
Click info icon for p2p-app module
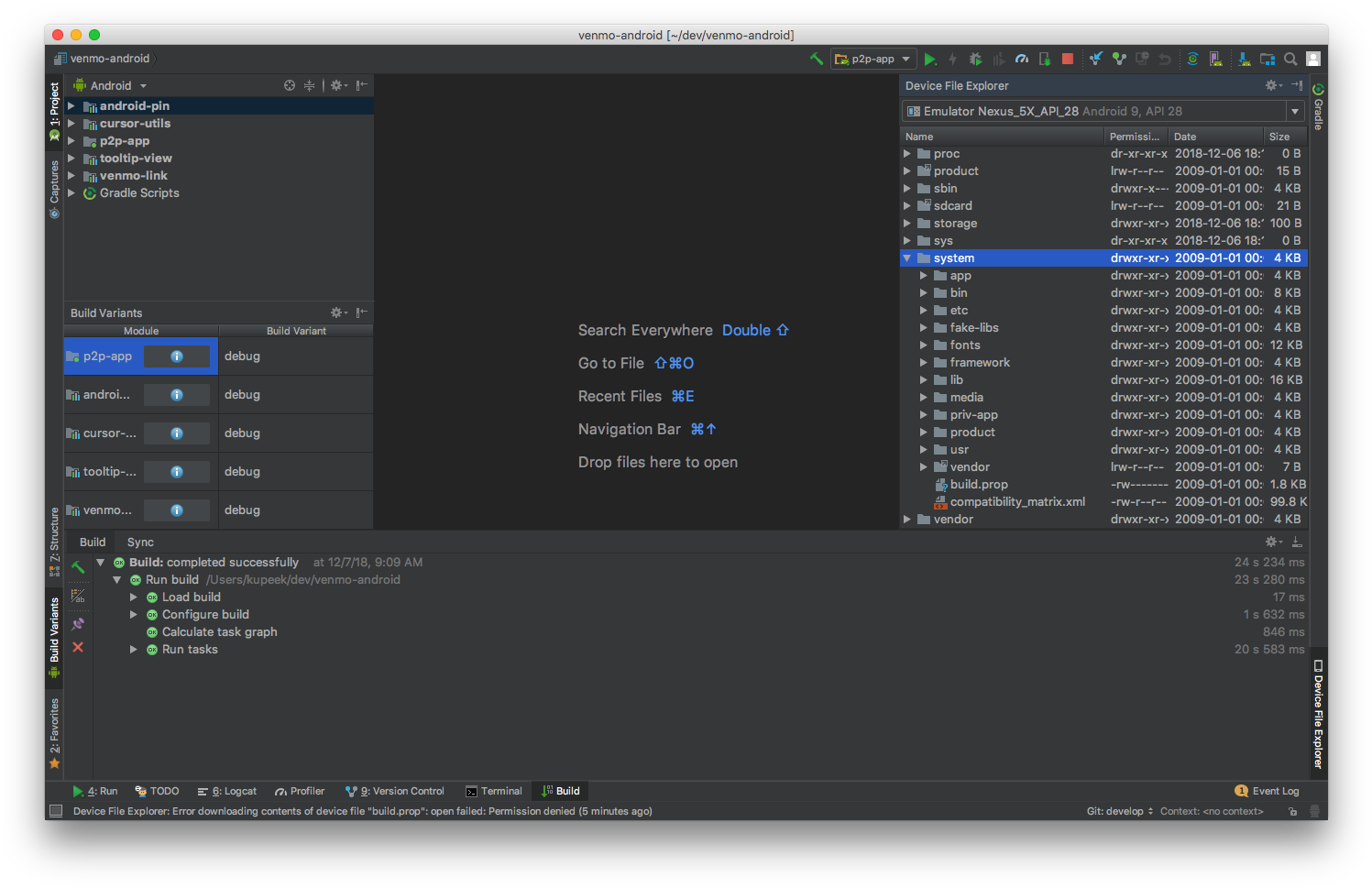pyautogui.click(x=177, y=356)
